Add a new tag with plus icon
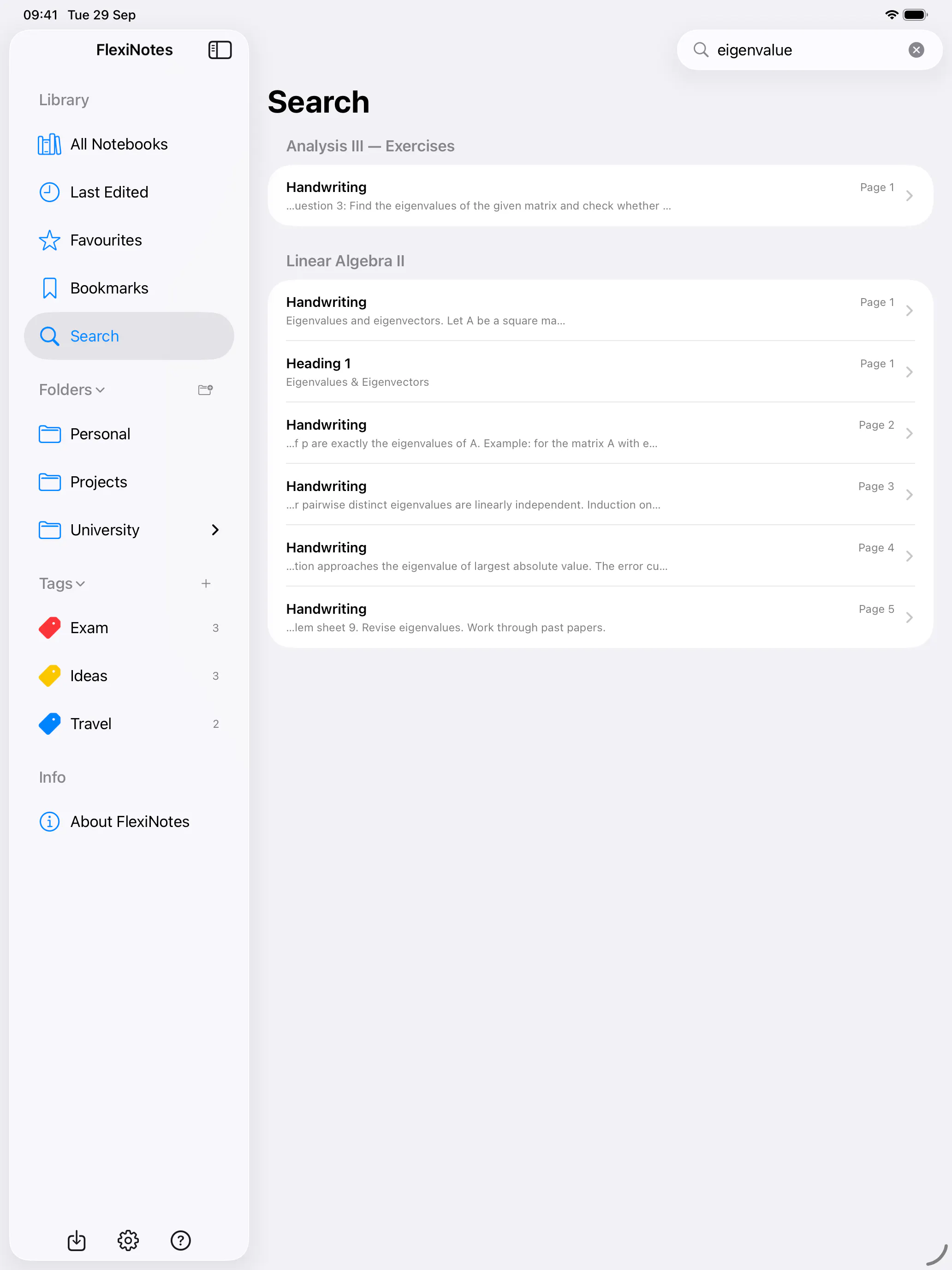This screenshot has height=1270, width=952. (206, 583)
